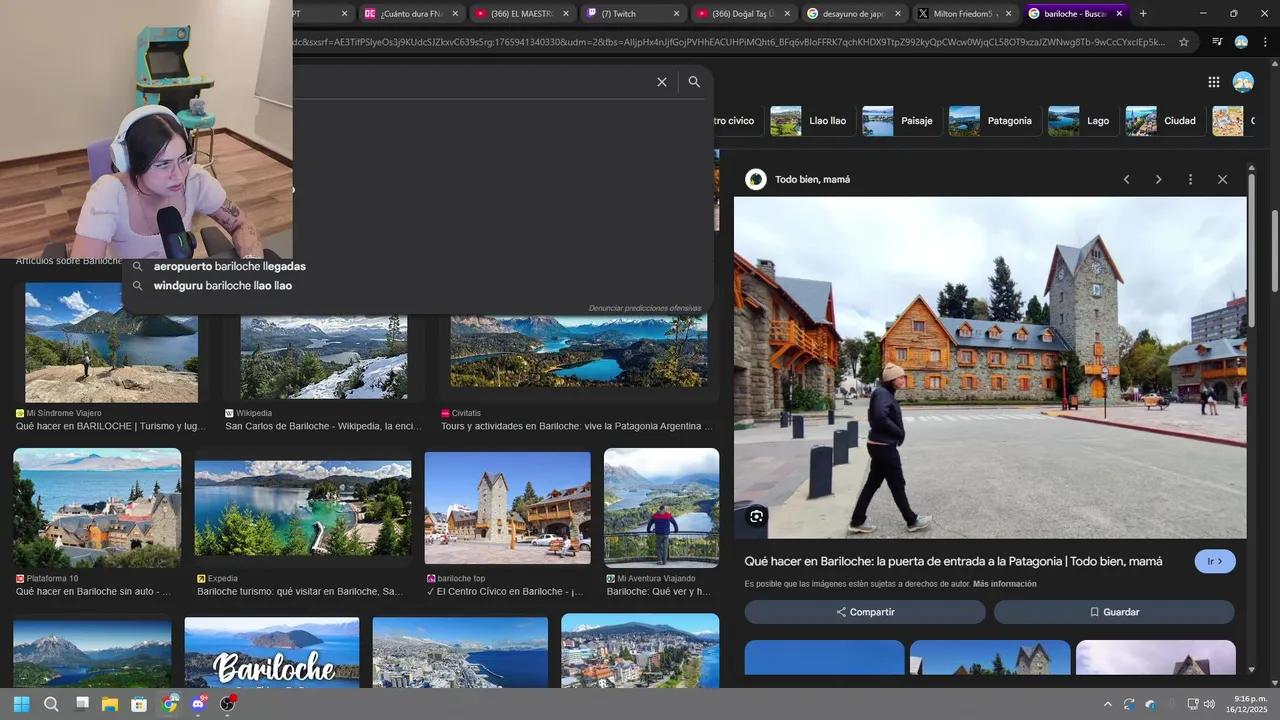Screen dimensions: 1280x720
Task: Open the Civitatis lakes panorama image
Action: (579, 350)
